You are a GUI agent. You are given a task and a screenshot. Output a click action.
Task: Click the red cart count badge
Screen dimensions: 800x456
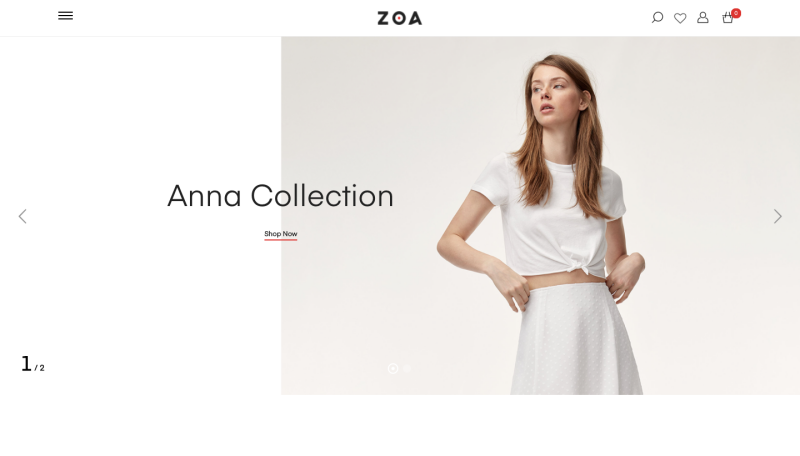(736, 13)
